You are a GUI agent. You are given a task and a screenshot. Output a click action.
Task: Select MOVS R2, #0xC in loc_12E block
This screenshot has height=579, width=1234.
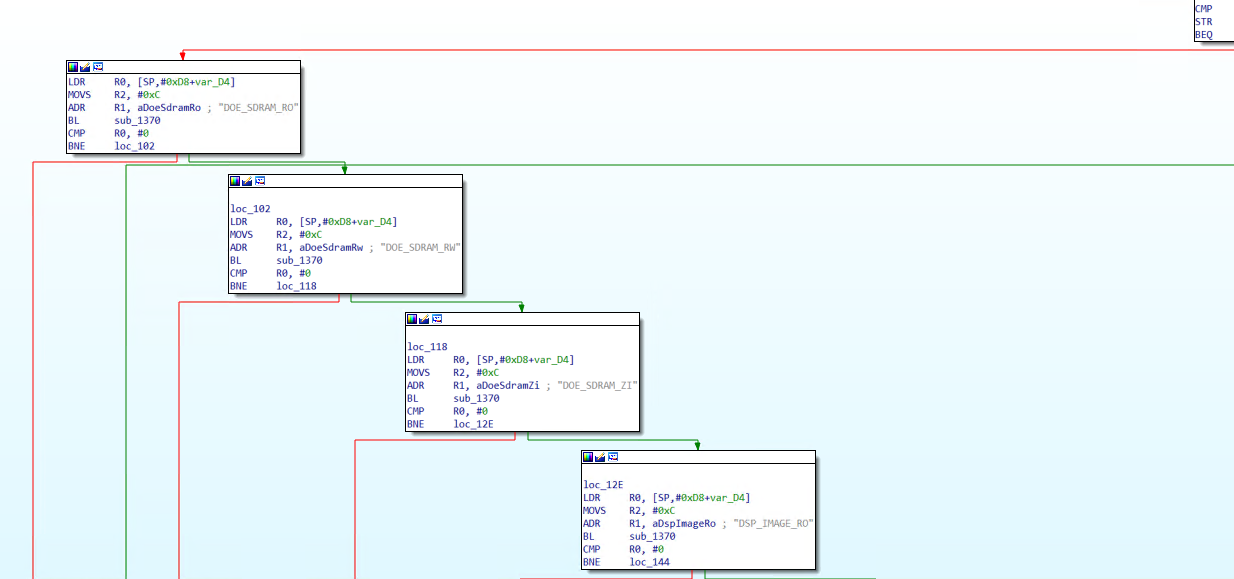point(628,511)
